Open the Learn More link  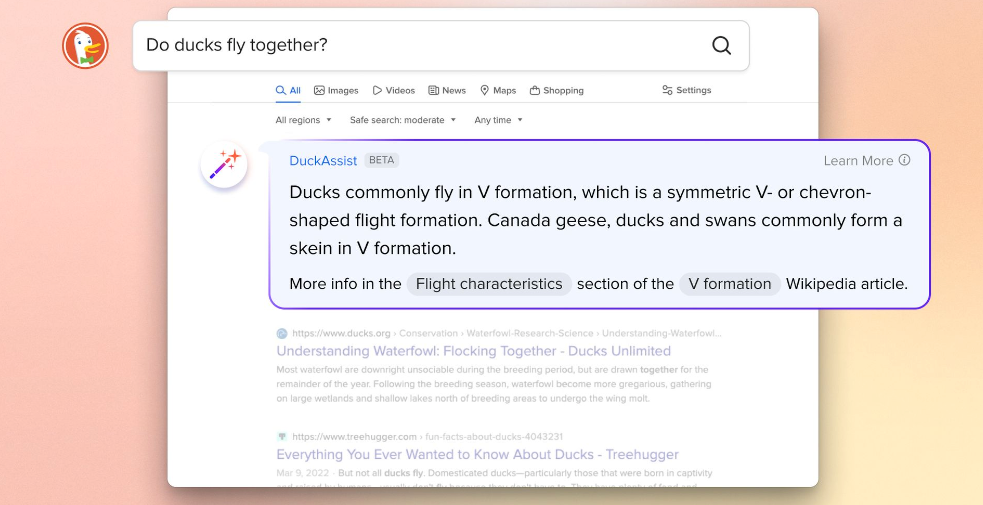pyautogui.click(x=858, y=161)
